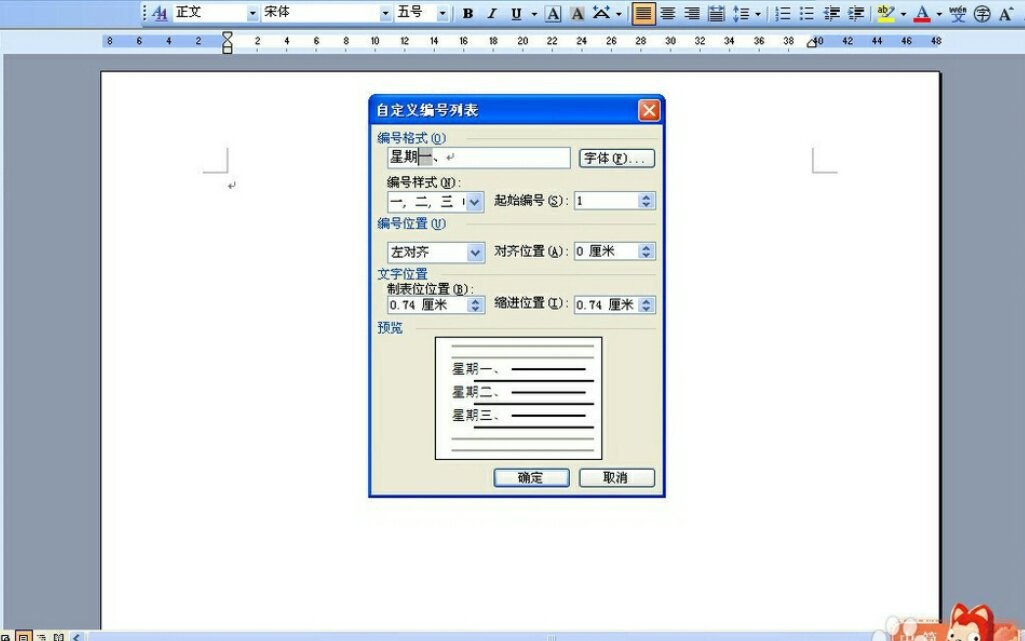Expand the 编号样式 number style dropdown

(475, 201)
